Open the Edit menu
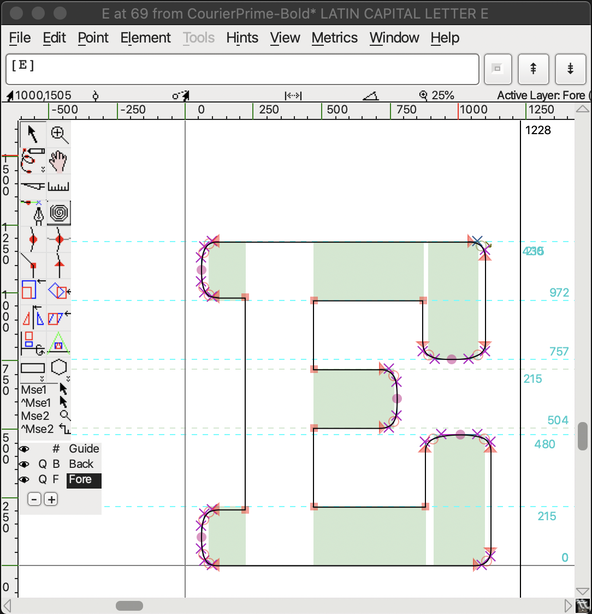 coord(54,38)
